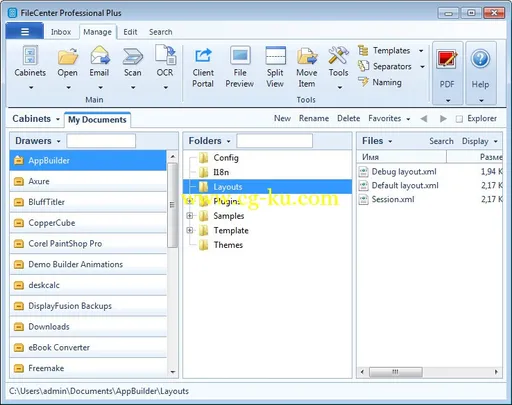Screen dimensions: 512x405
Task: Toggle the Explorer checkbox
Action: [x=459, y=119]
